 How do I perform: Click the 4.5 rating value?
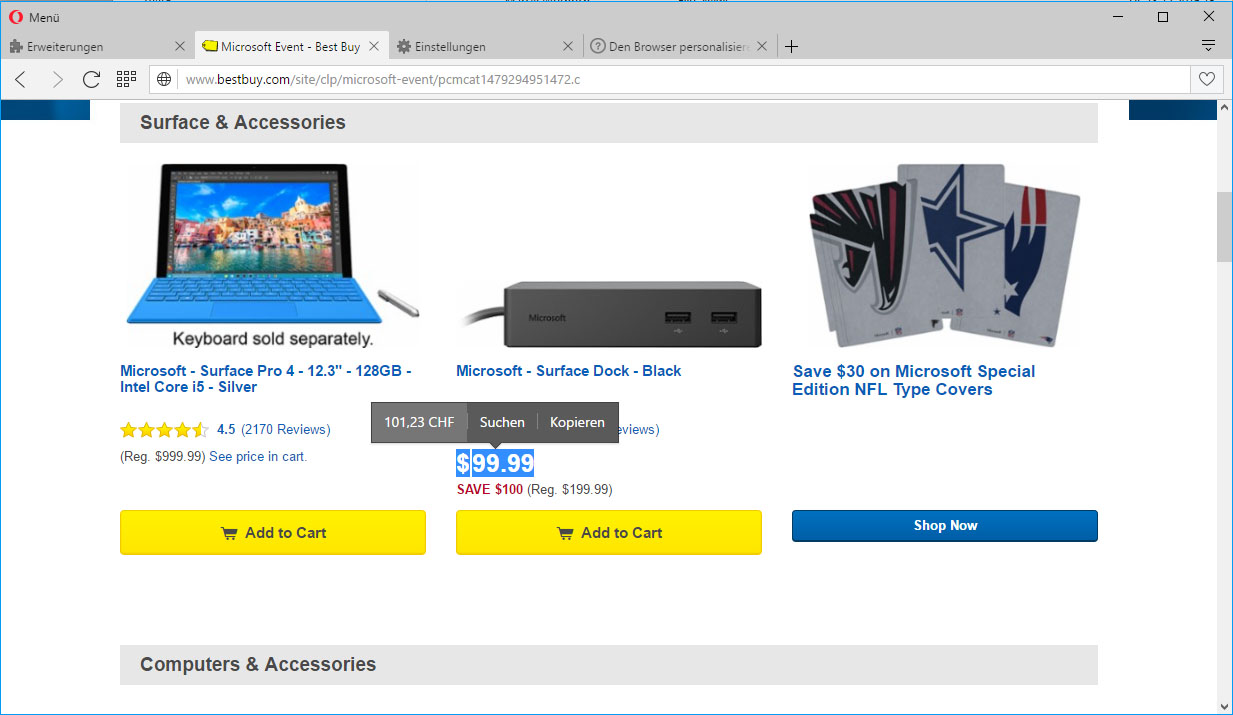click(226, 429)
